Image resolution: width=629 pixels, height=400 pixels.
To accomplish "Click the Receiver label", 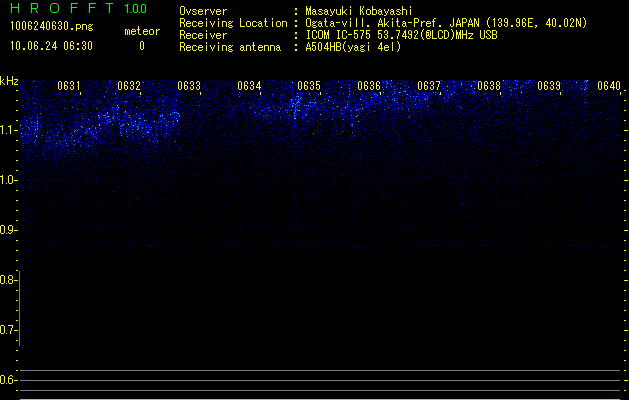I will 203,35.
